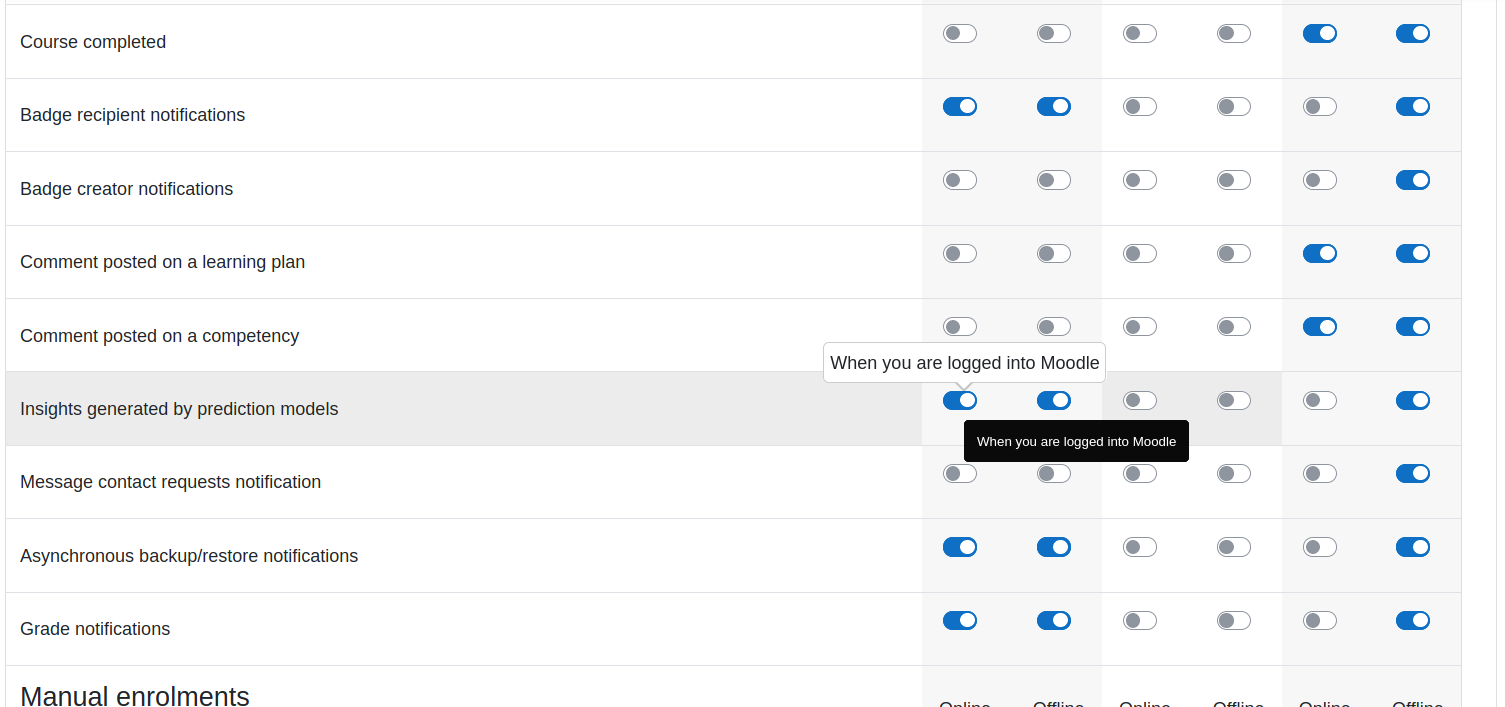Enable first Online toggle for Badge creator notifications

pyautogui.click(x=960, y=180)
